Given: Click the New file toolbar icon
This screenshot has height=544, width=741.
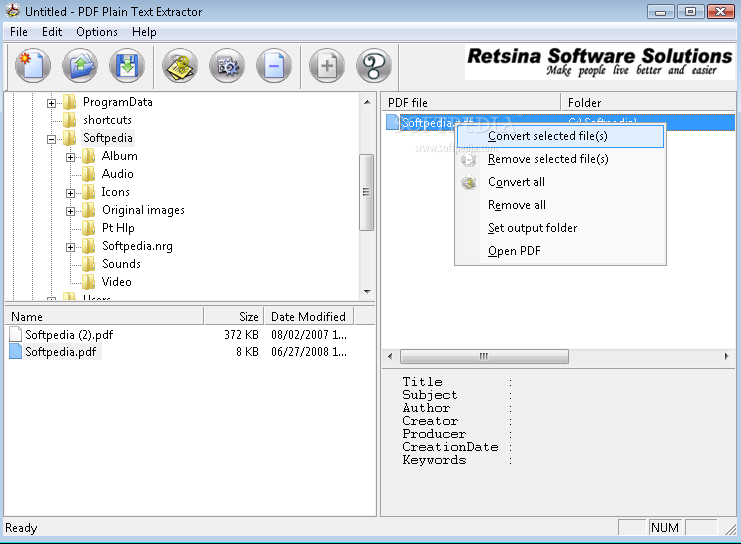Looking at the screenshot, I should (33, 67).
